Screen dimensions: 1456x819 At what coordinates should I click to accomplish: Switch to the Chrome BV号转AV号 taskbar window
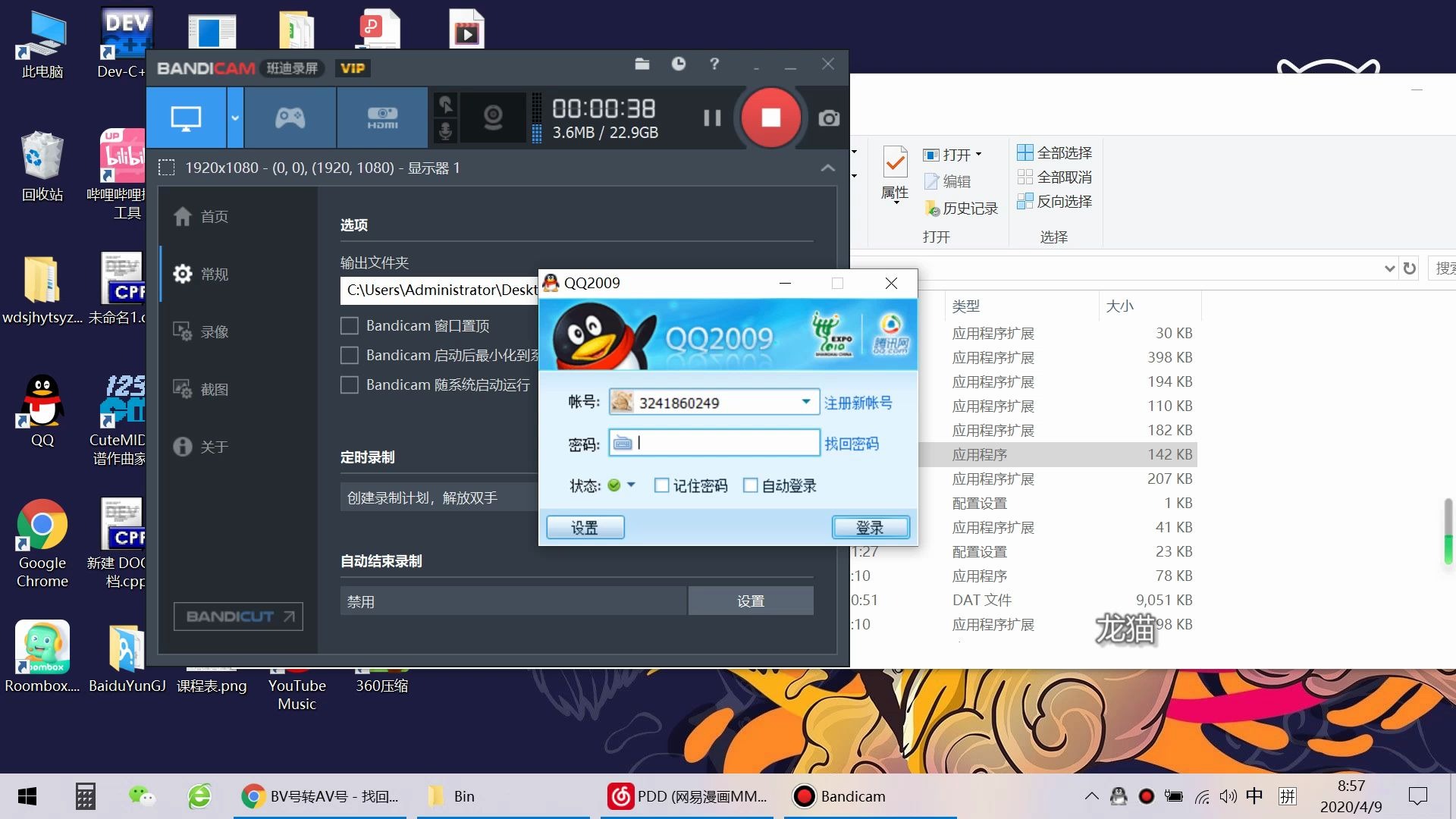click(320, 796)
